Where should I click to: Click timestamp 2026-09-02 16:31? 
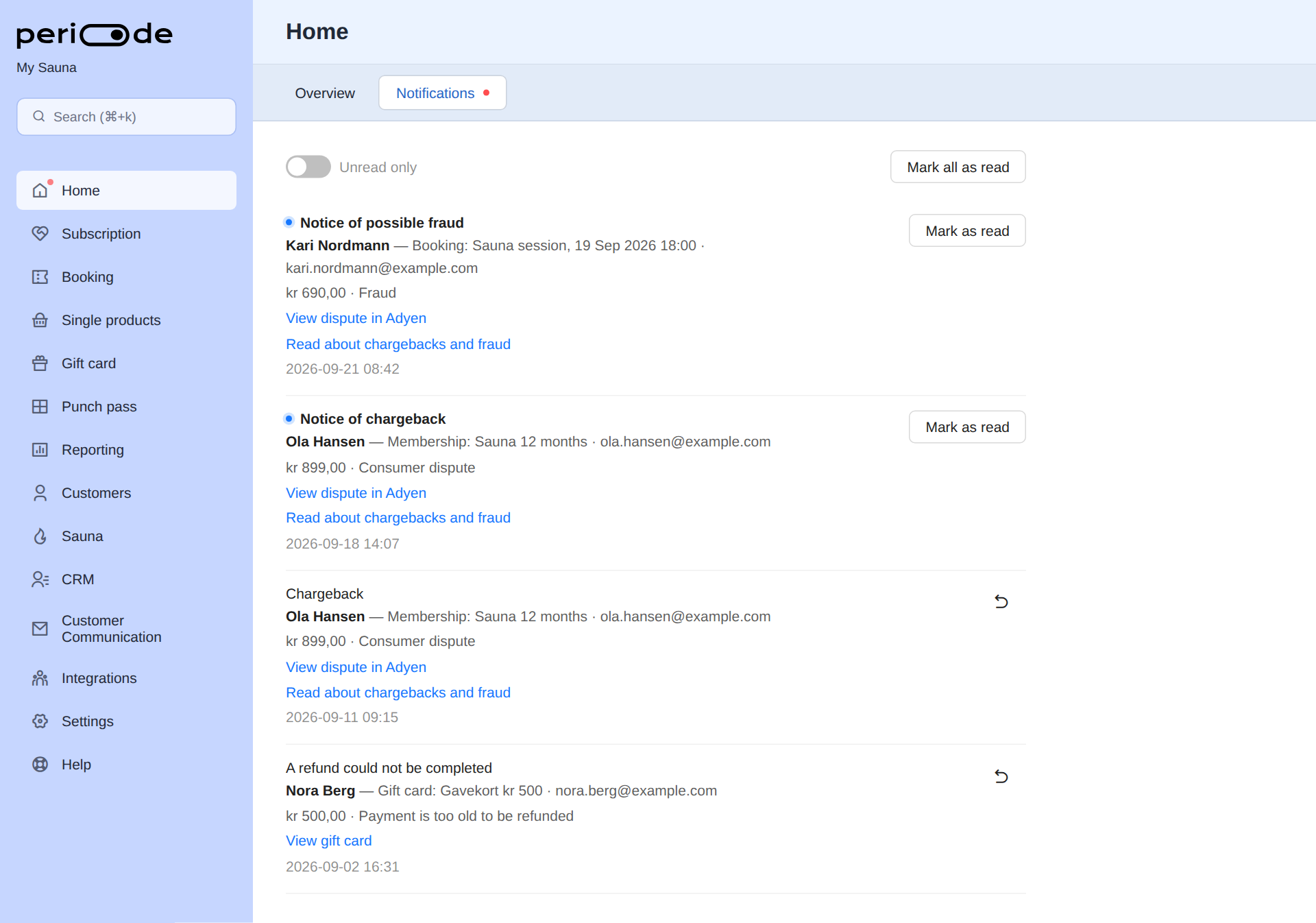click(343, 867)
